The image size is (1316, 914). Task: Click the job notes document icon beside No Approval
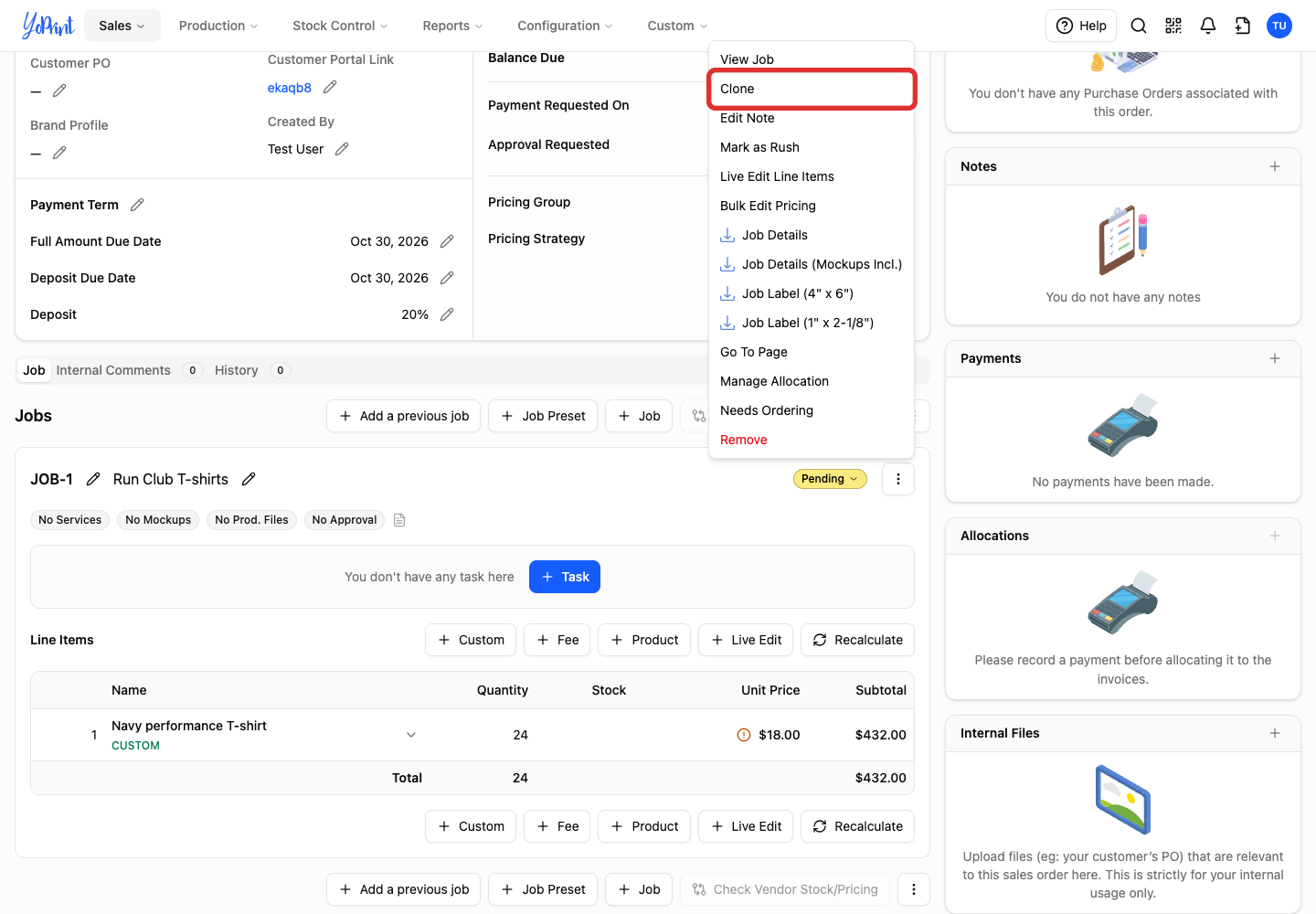(399, 520)
